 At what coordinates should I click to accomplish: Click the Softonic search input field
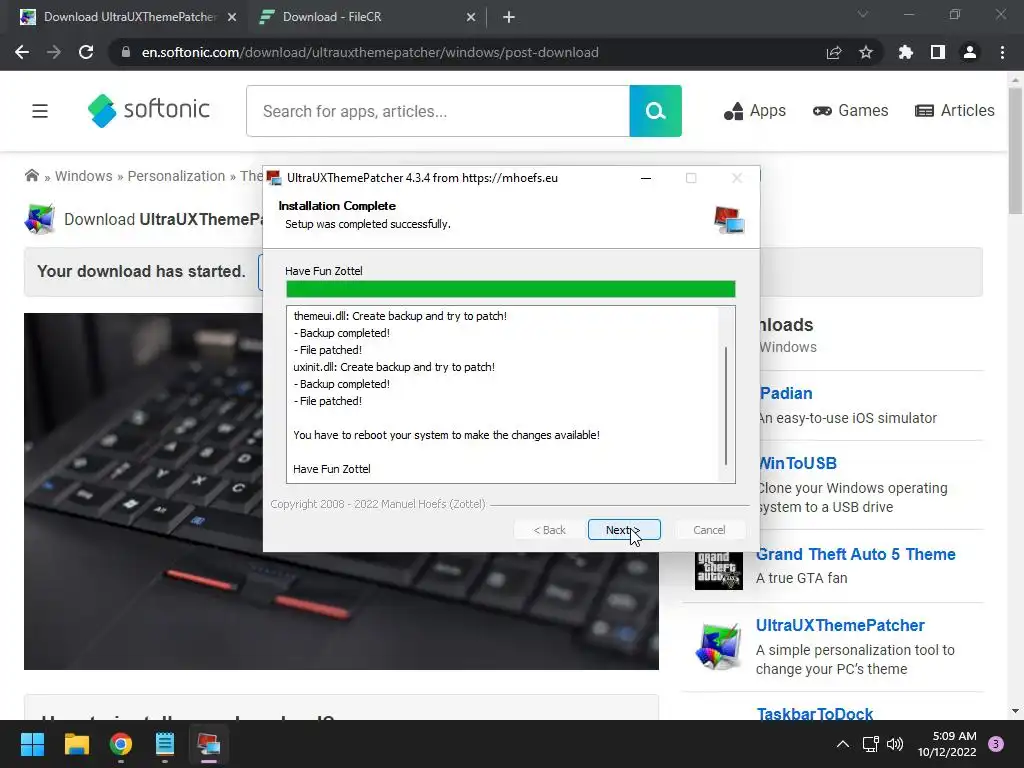coord(438,111)
